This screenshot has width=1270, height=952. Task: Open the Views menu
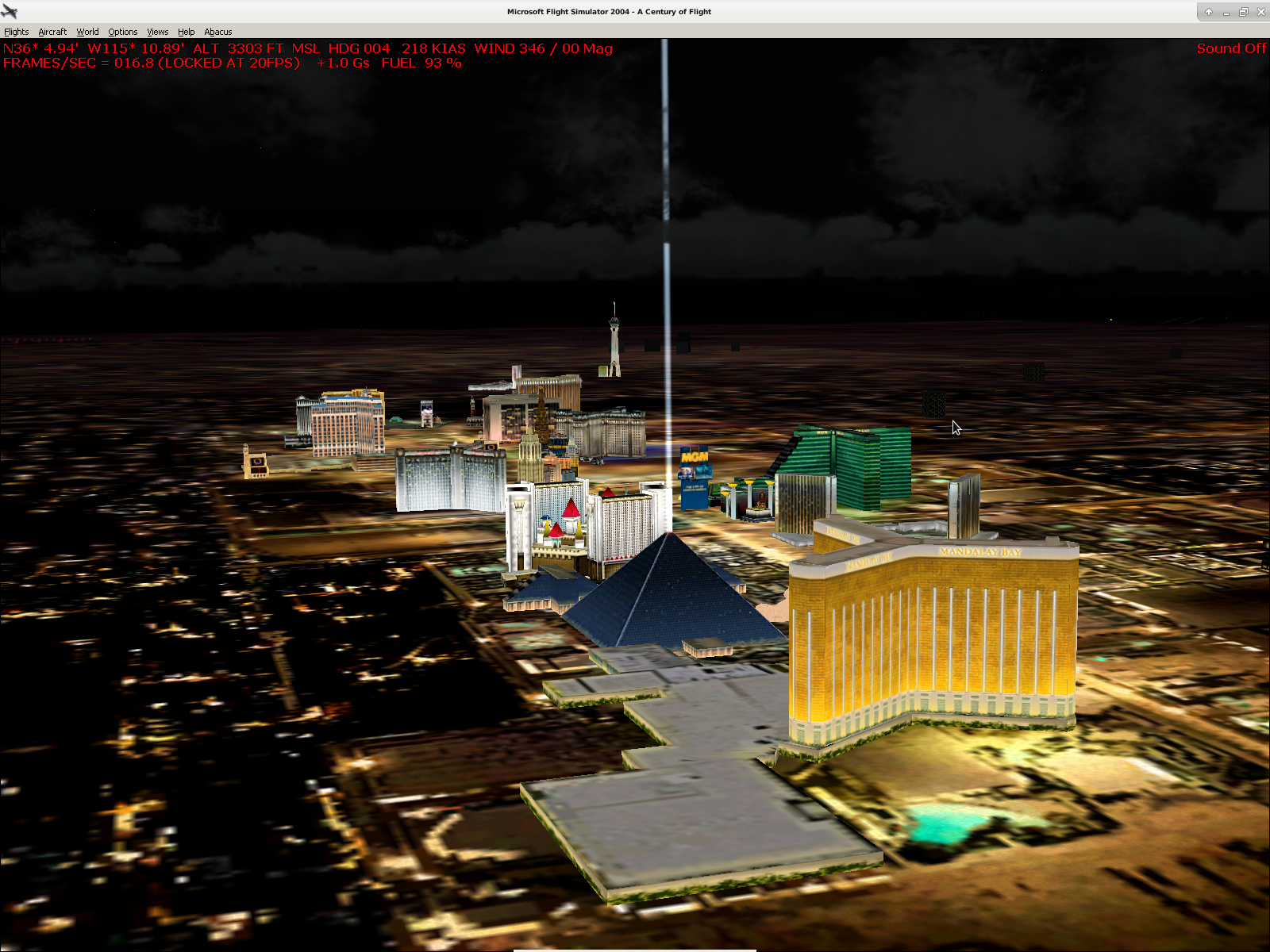(x=158, y=32)
